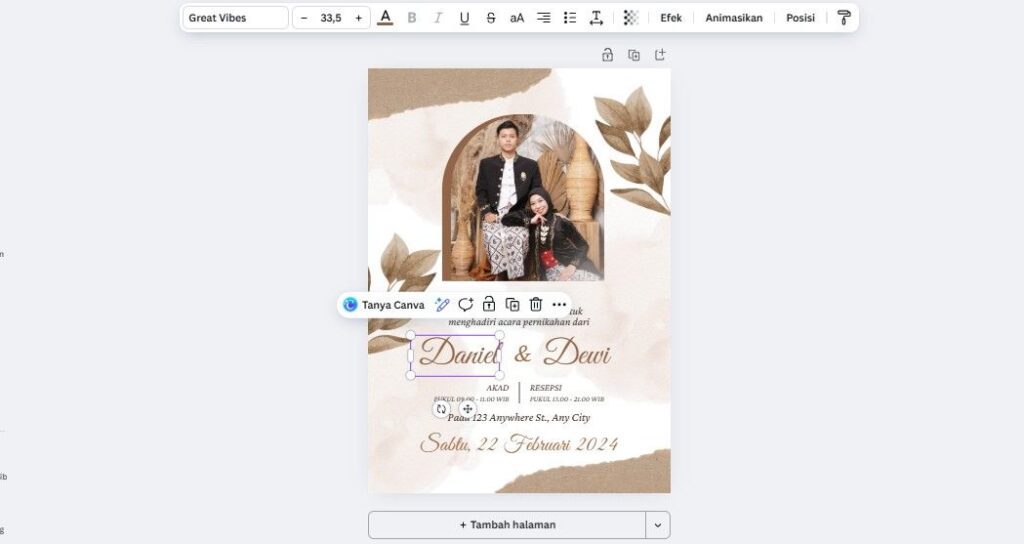The height and width of the screenshot is (544, 1024).
Task: Expand the dropdown next to Tambah halaman
Action: coord(658,524)
